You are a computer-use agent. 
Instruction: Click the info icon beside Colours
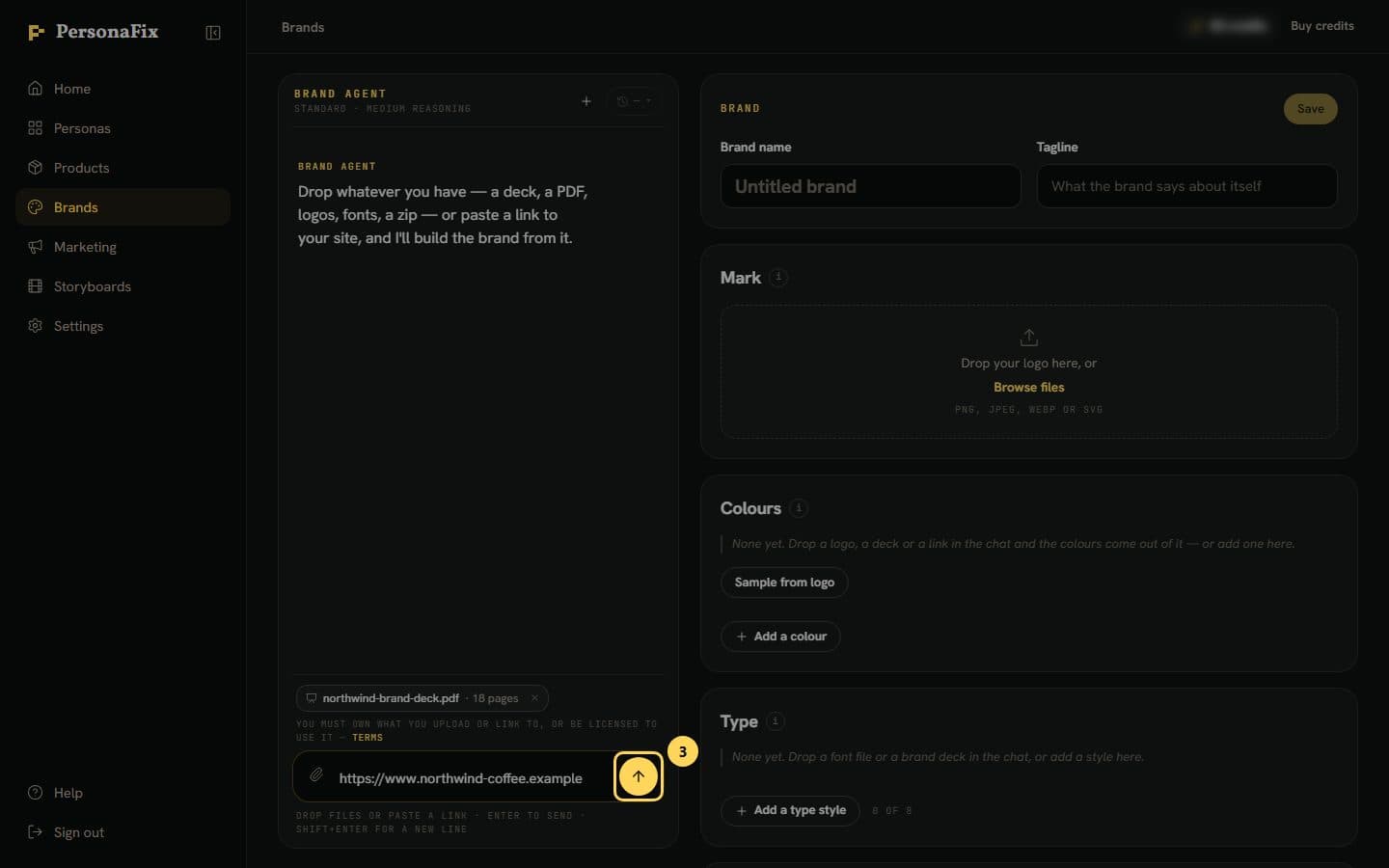(x=799, y=508)
